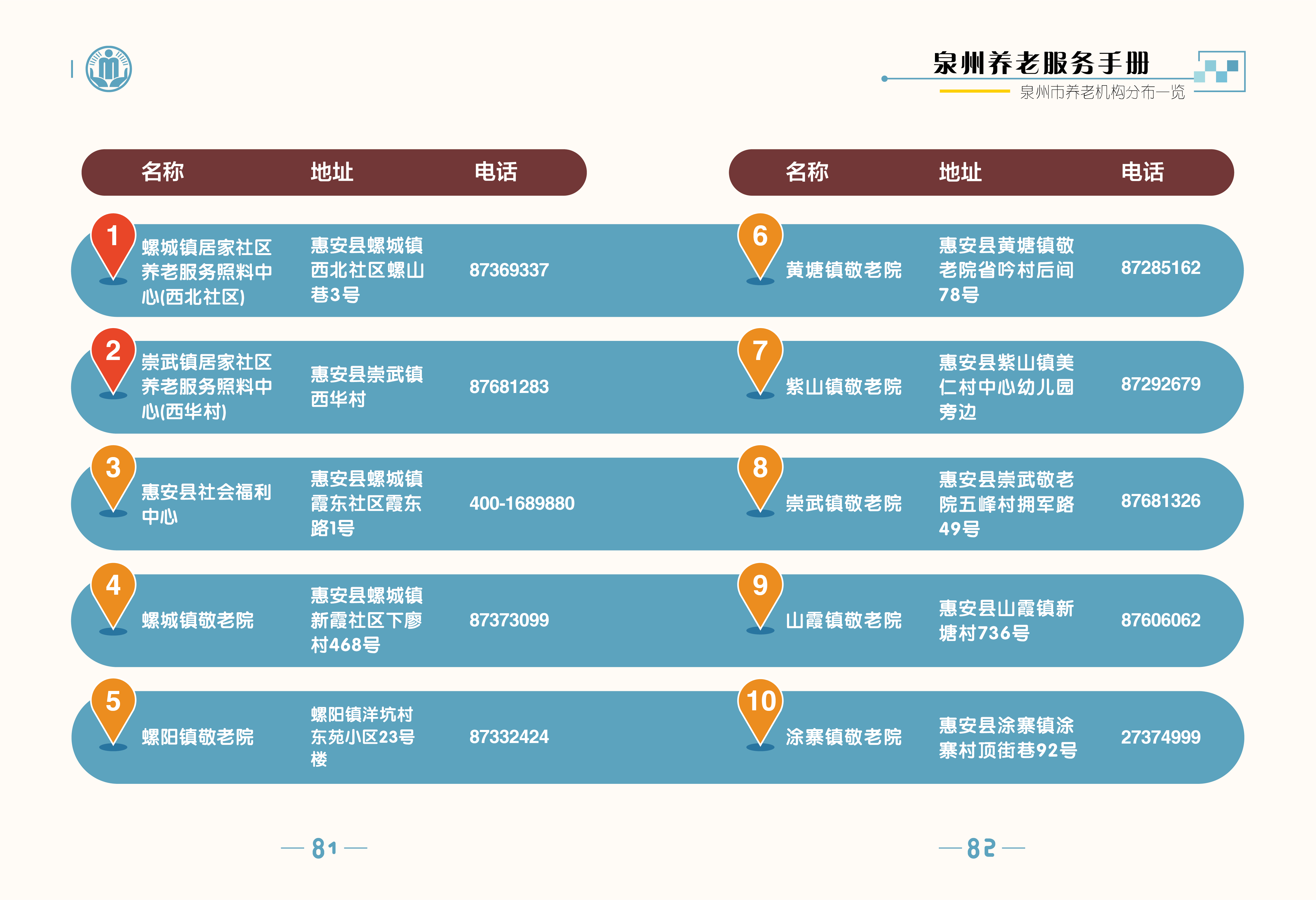Click right table header 电话
Screen dimensions: 1316x900
(1142, 172)
